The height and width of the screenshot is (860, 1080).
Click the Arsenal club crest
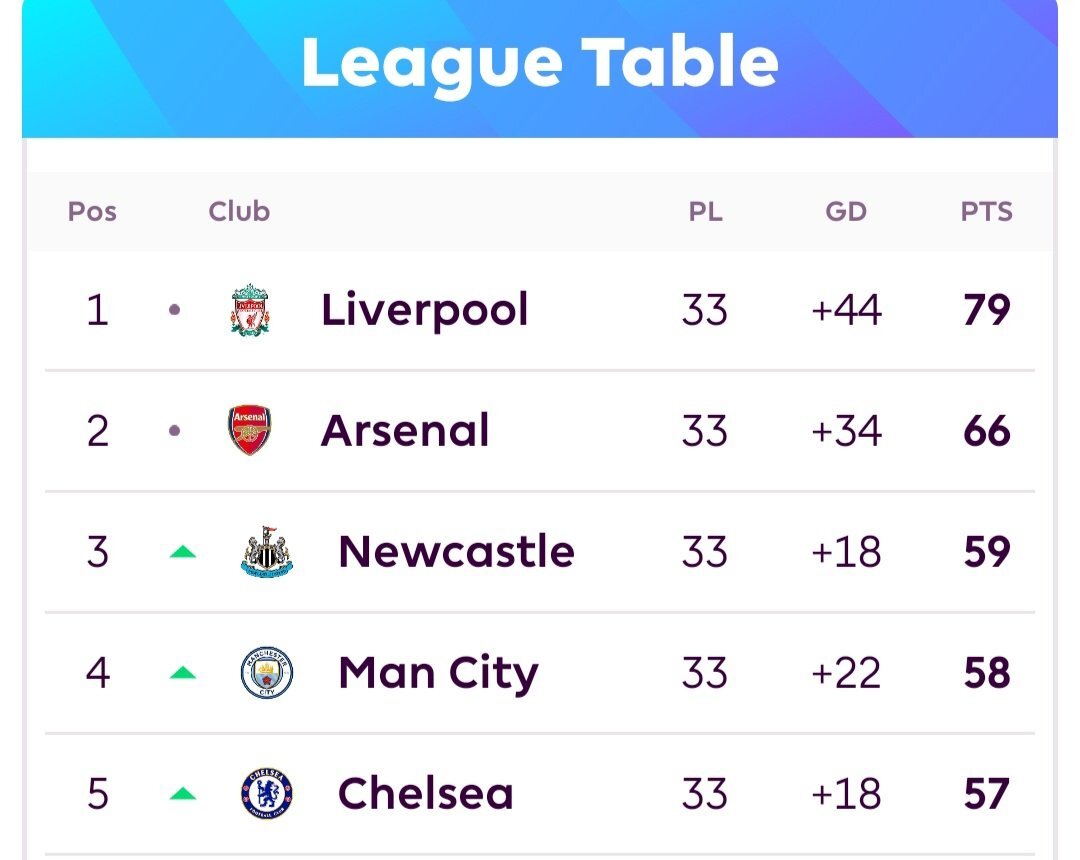tap(249, 430)
